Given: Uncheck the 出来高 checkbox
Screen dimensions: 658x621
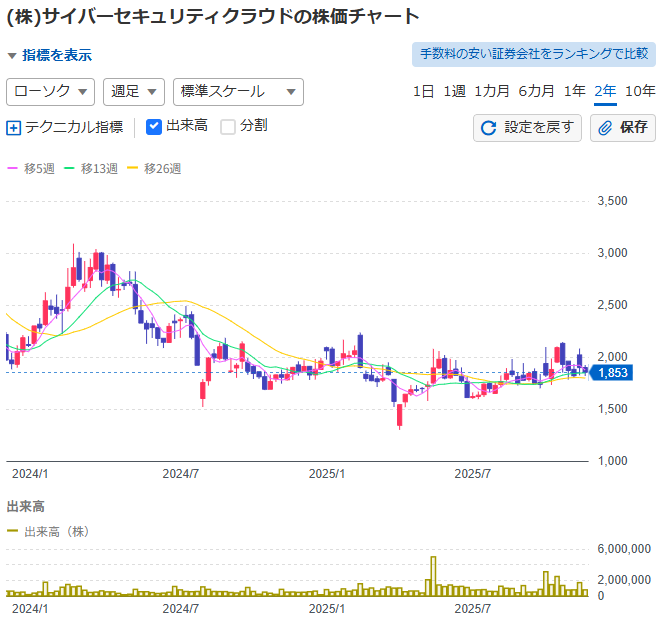Looking at the screenshot, I should pyautogui.click(x=154, y=127).
